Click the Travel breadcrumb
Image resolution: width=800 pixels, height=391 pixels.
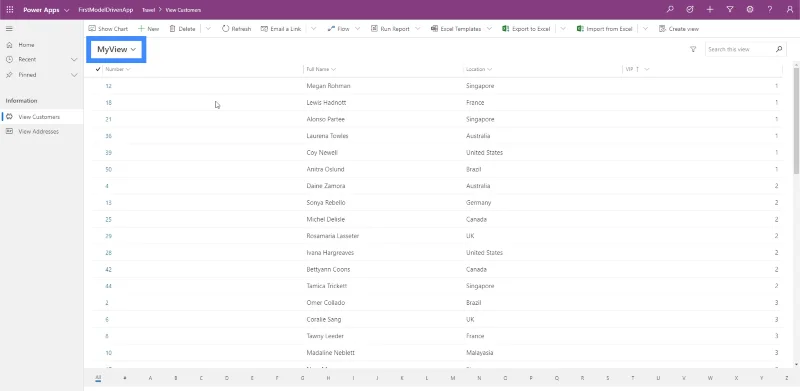click(x=148, y=10)
